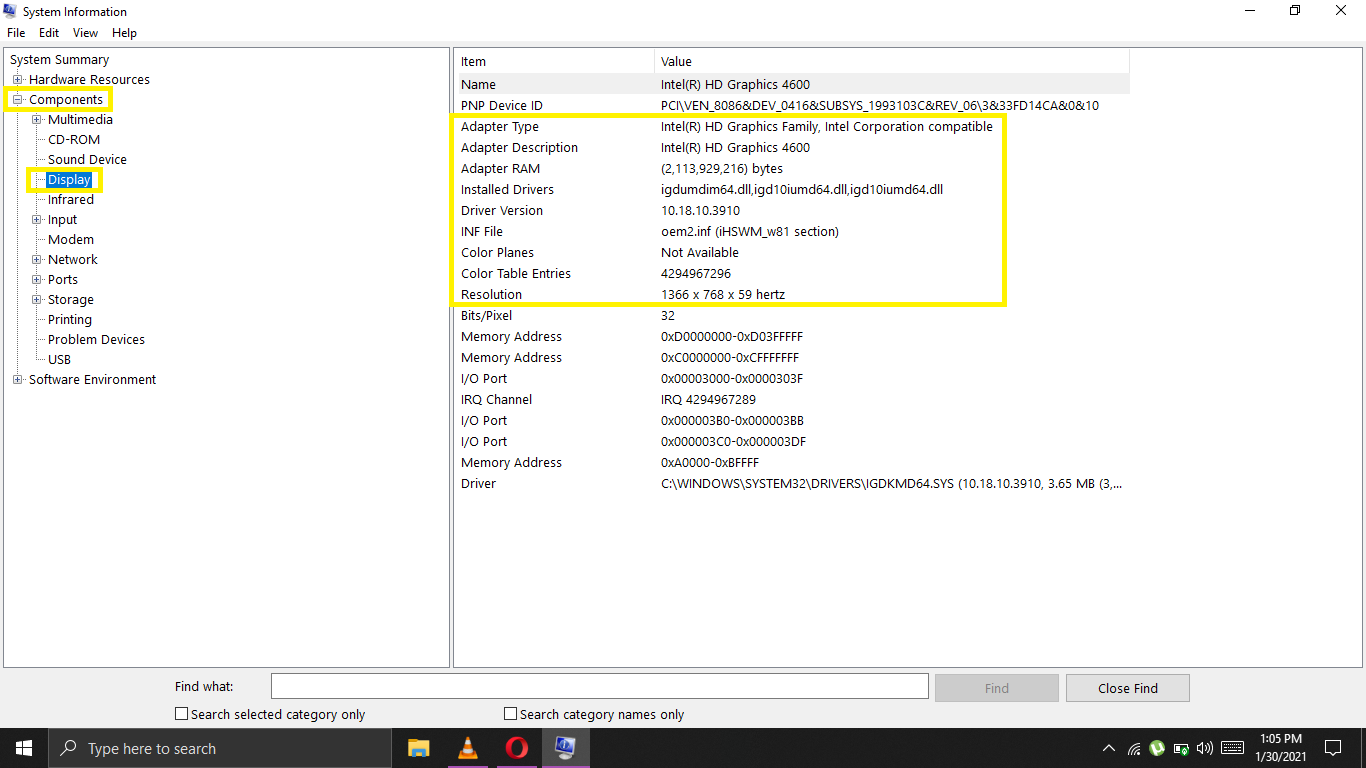Image resolution: width=1366 pixels, height=768 pixels.
Task: Select CD-ROM in the tree
Action: [x=74, y=140]
